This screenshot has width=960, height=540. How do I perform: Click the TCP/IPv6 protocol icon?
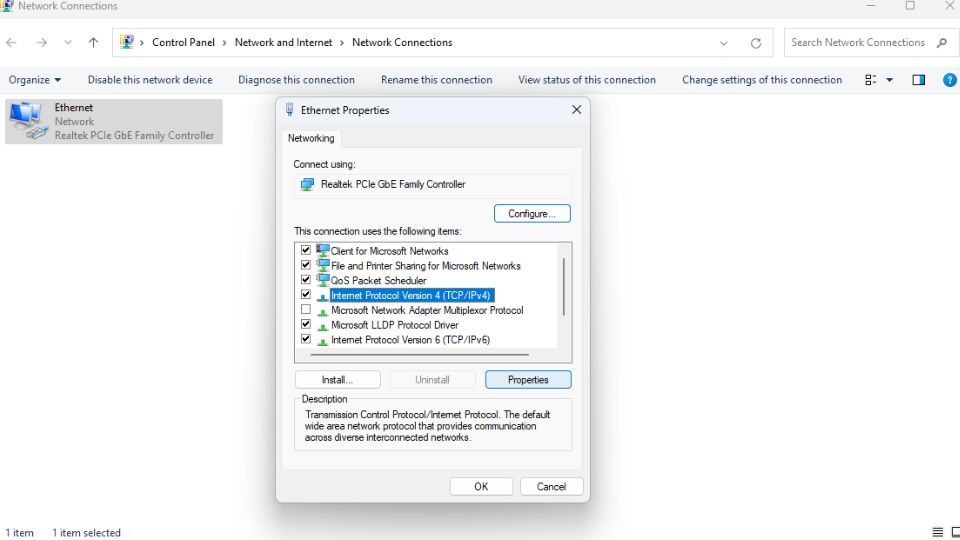(323, 341)
